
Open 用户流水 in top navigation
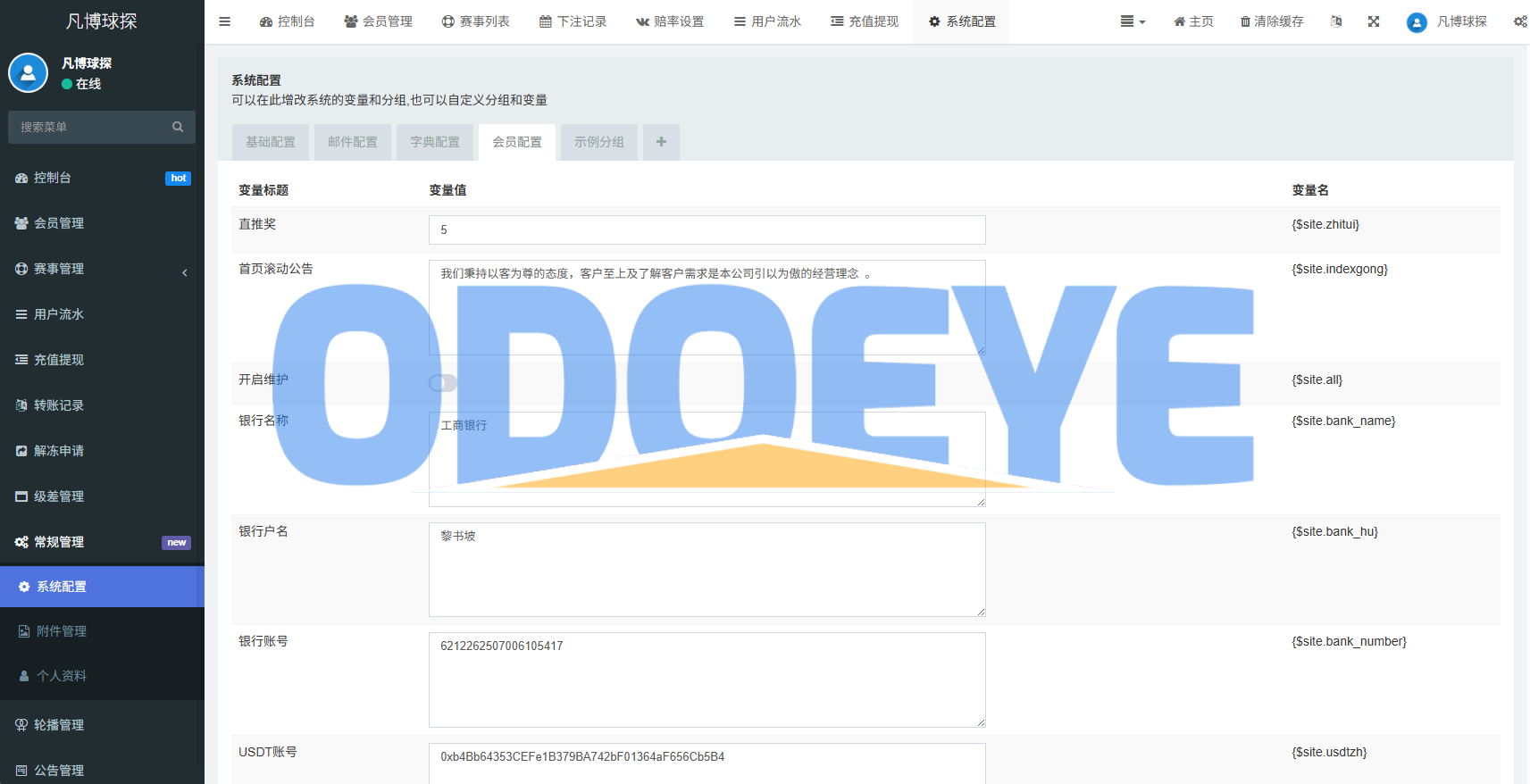(767, 21)
